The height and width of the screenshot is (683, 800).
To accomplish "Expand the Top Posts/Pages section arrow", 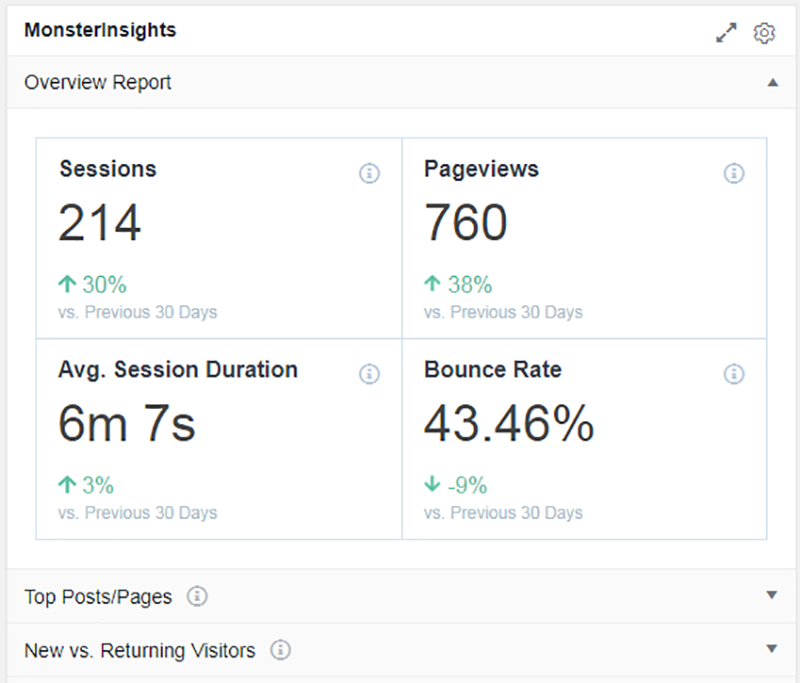I will [771, 595].
